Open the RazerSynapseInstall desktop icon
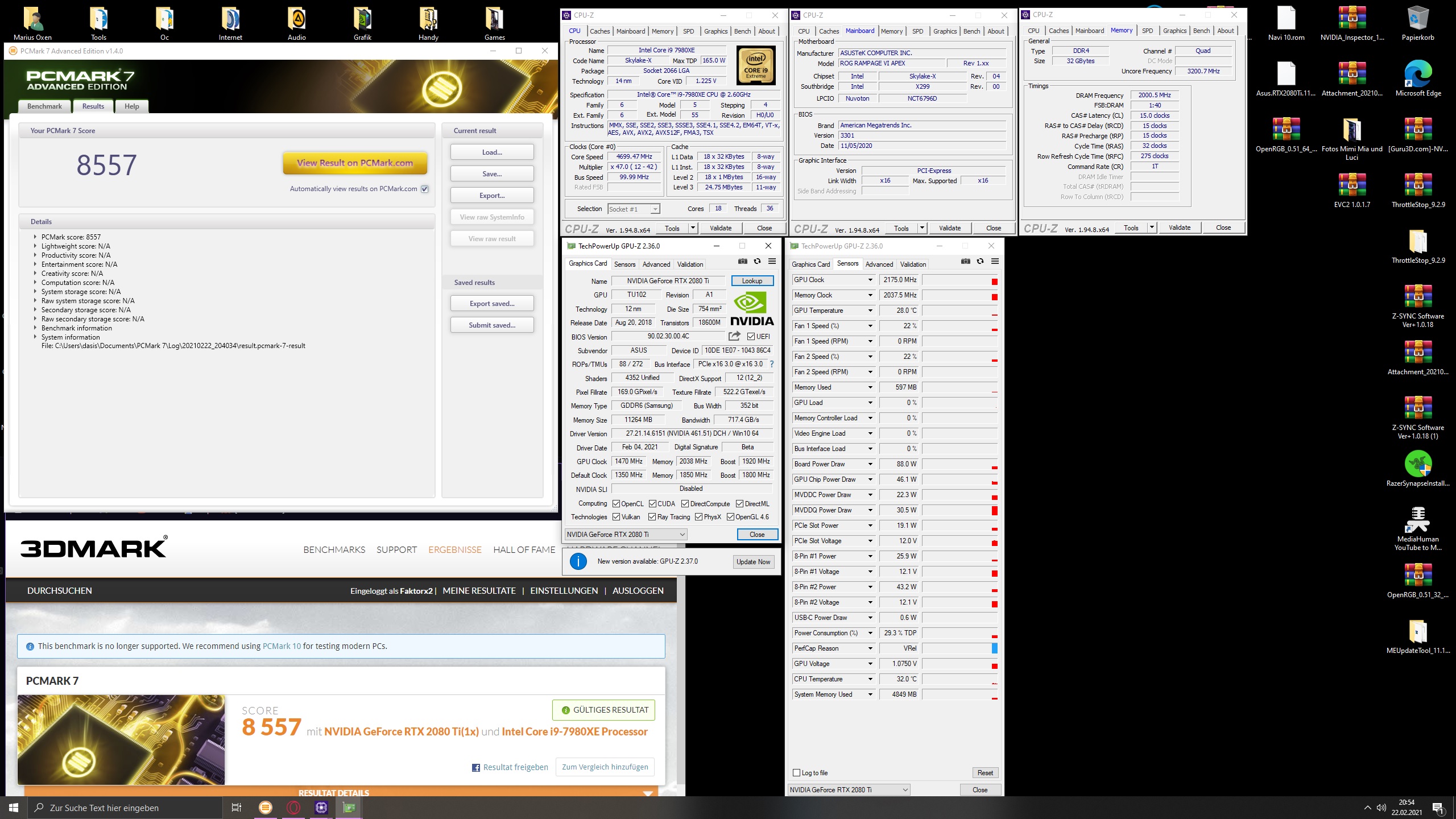This screenshot has height=819, width=1456. point(1418,469)
